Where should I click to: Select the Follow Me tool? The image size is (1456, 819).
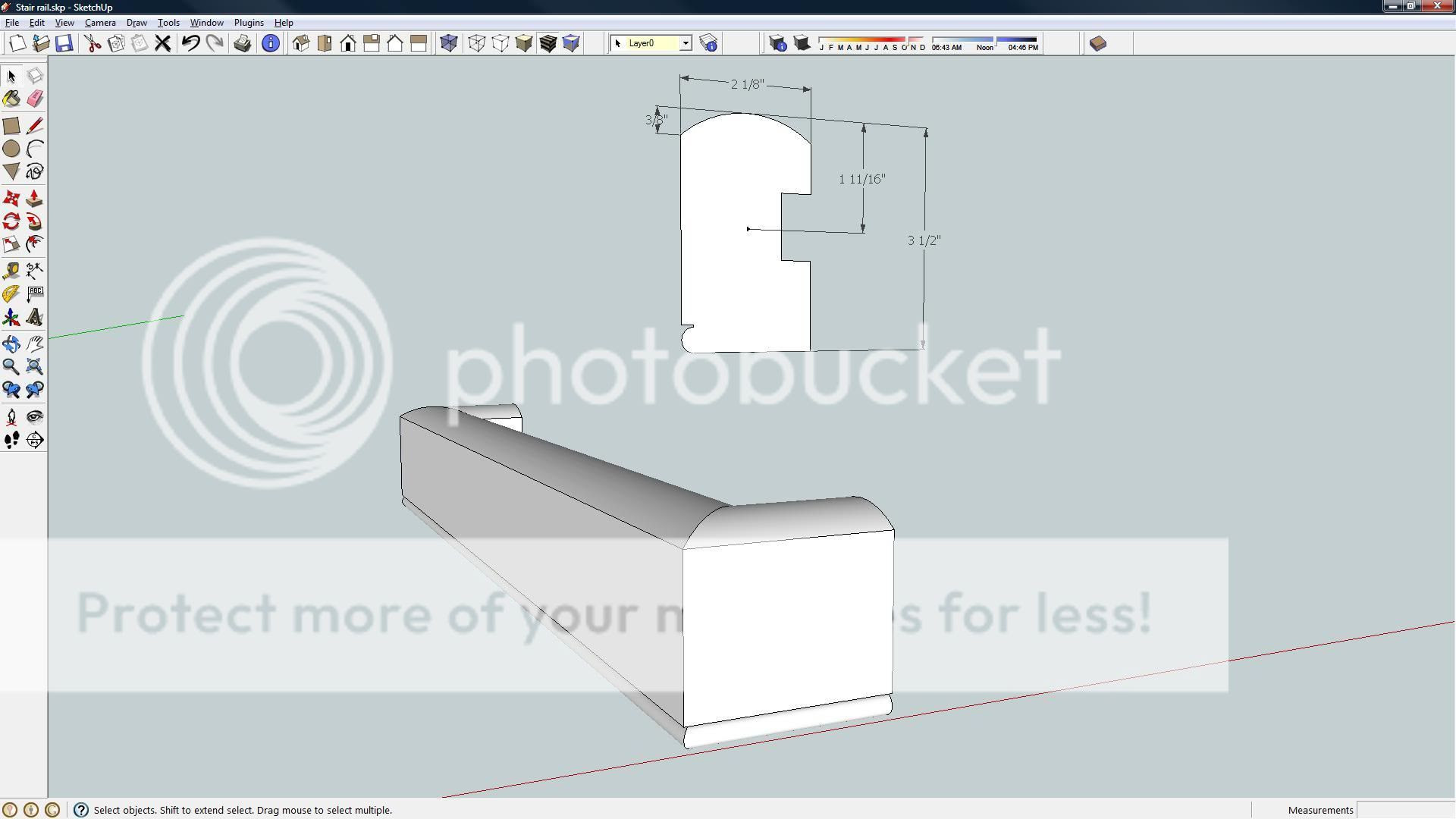[35, 221]
